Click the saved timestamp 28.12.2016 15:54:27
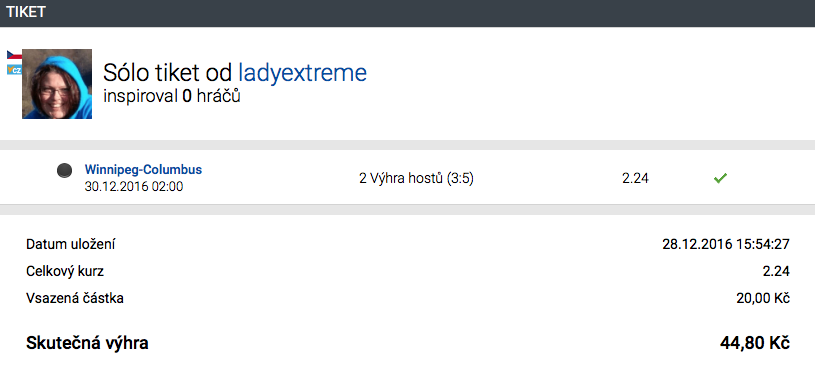The height and width of the screenshot is (369, 815). point(726,244)
